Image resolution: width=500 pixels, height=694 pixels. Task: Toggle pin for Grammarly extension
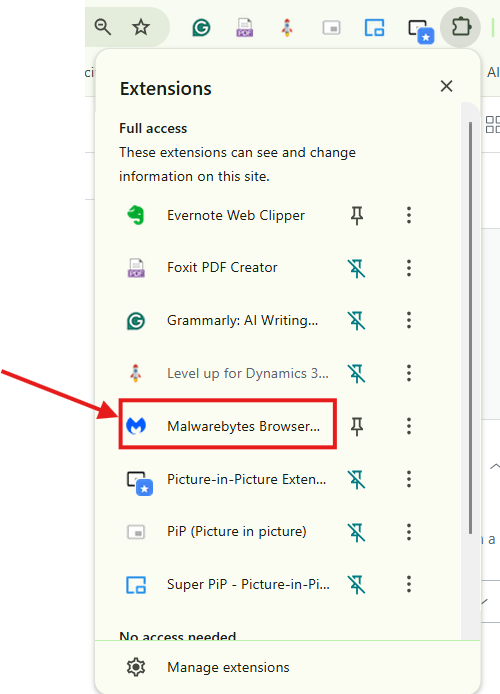357,320
